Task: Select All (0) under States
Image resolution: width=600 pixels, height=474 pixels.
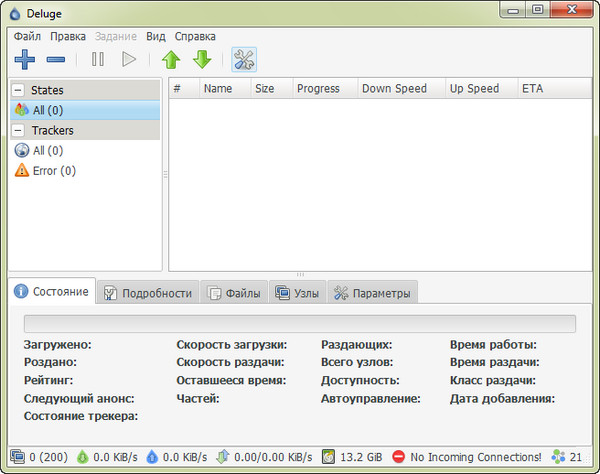Action: [x=48, y=110]
